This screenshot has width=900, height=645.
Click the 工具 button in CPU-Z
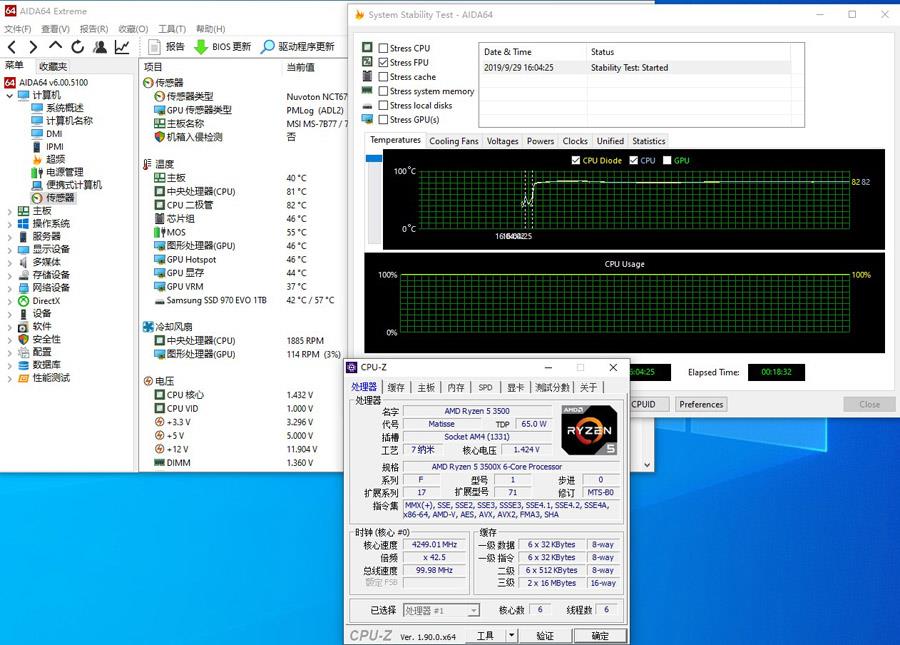(485, 635)
